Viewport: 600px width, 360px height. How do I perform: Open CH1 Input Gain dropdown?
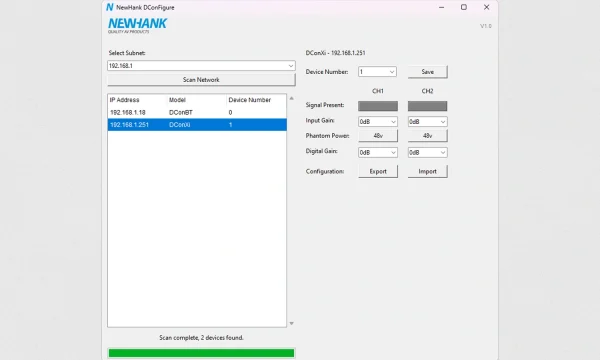click(x=378, y=122)
